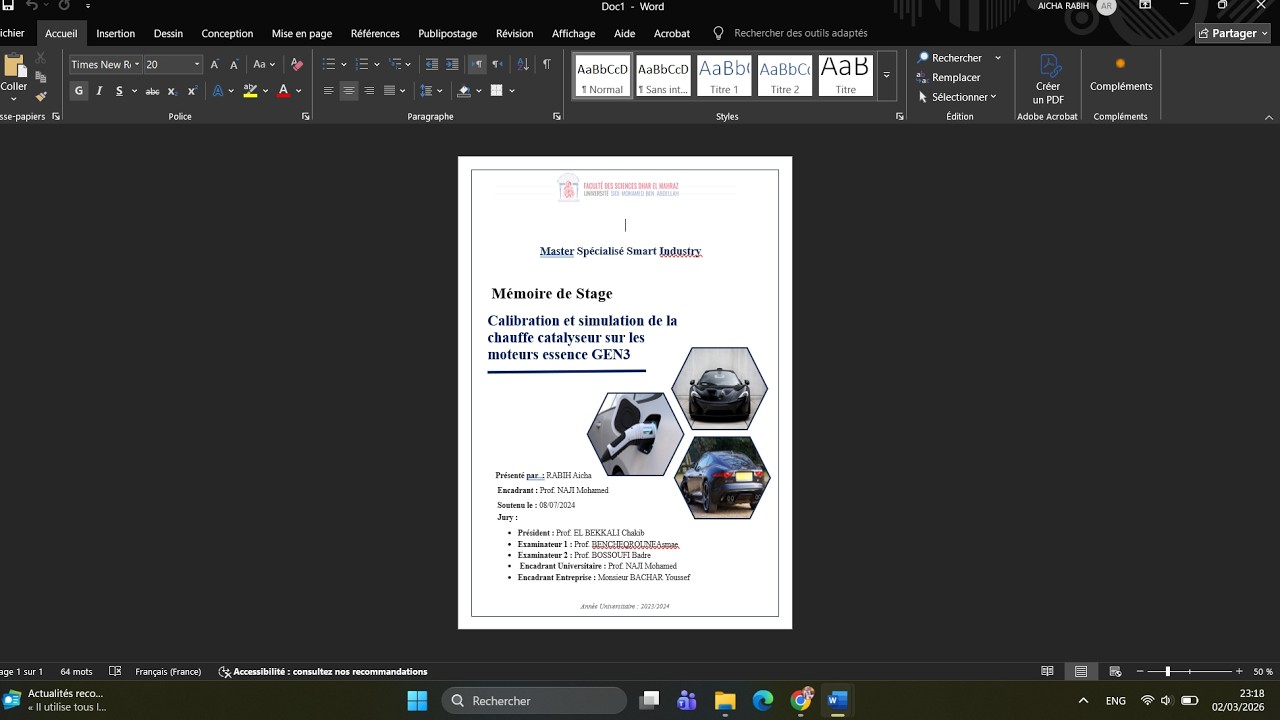Switch to the Révision tab
This screenshot has height=720, width=1280.
(x=515, y=33)
